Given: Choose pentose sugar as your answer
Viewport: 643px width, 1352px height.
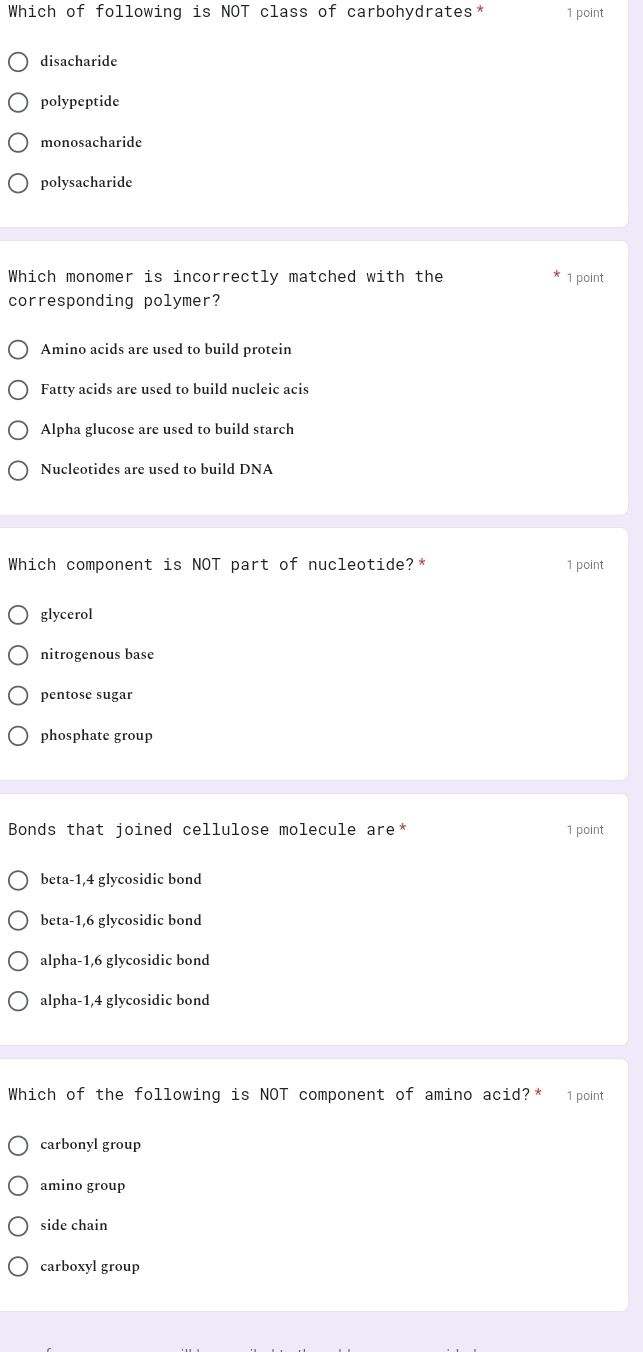Looking at the screenshot, I should click(18, 695).
